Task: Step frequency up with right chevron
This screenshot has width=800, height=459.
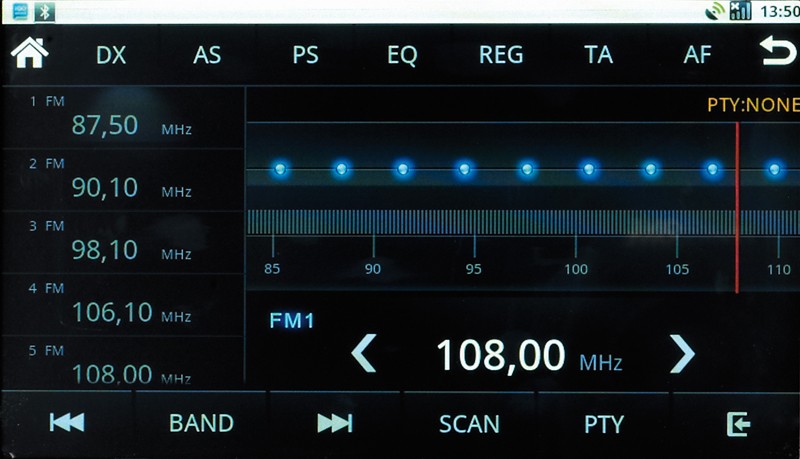Action: click(682, 353)
